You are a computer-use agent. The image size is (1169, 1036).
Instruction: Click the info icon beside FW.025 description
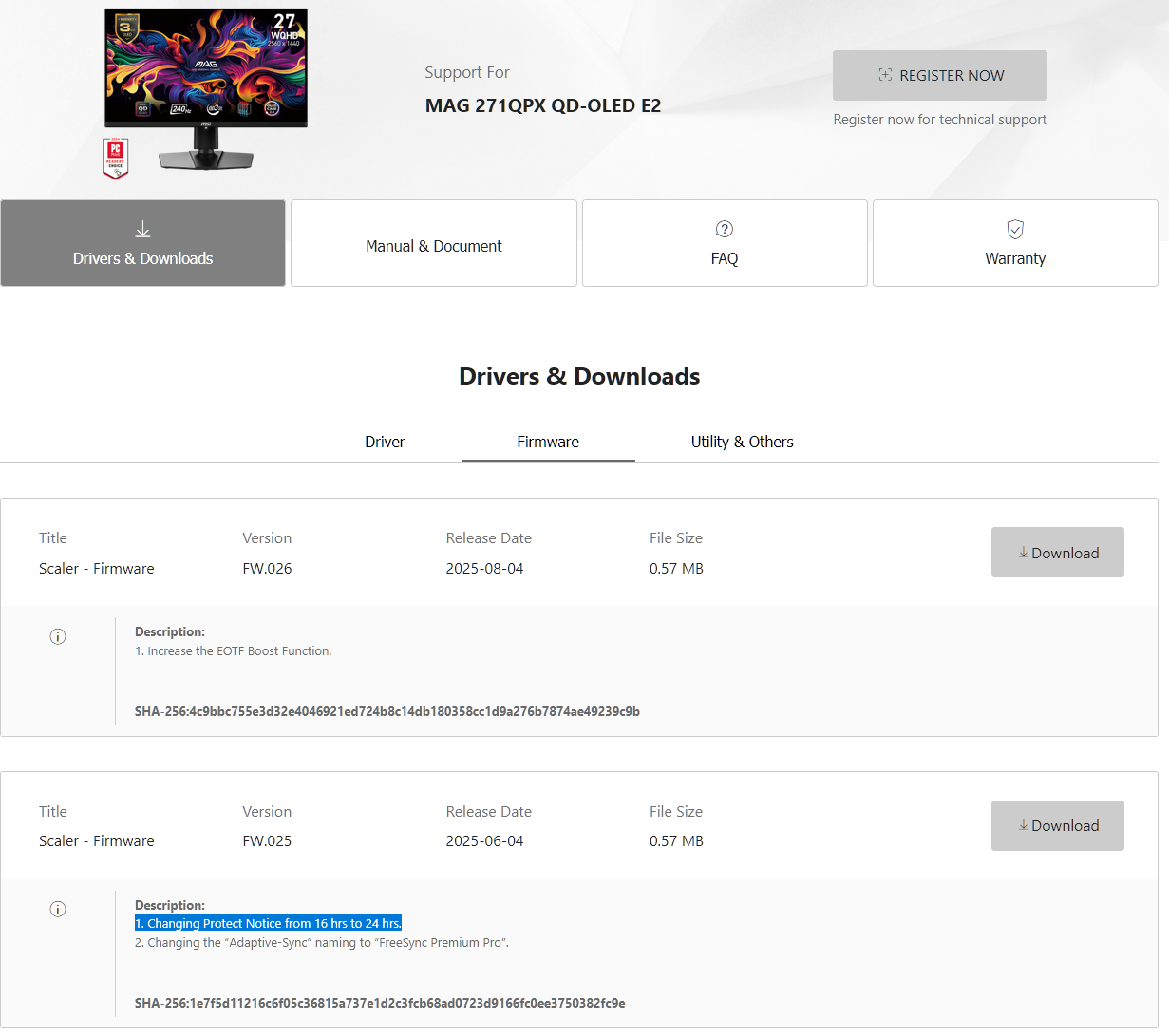[58, 910]
